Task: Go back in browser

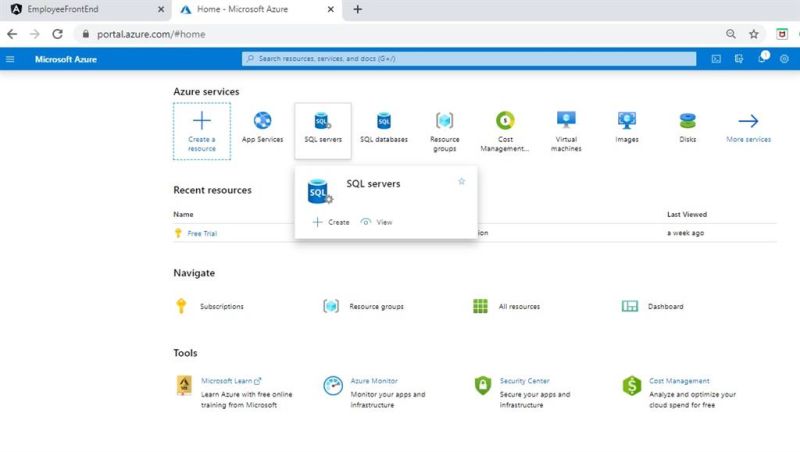Action: tap(12, 34)
